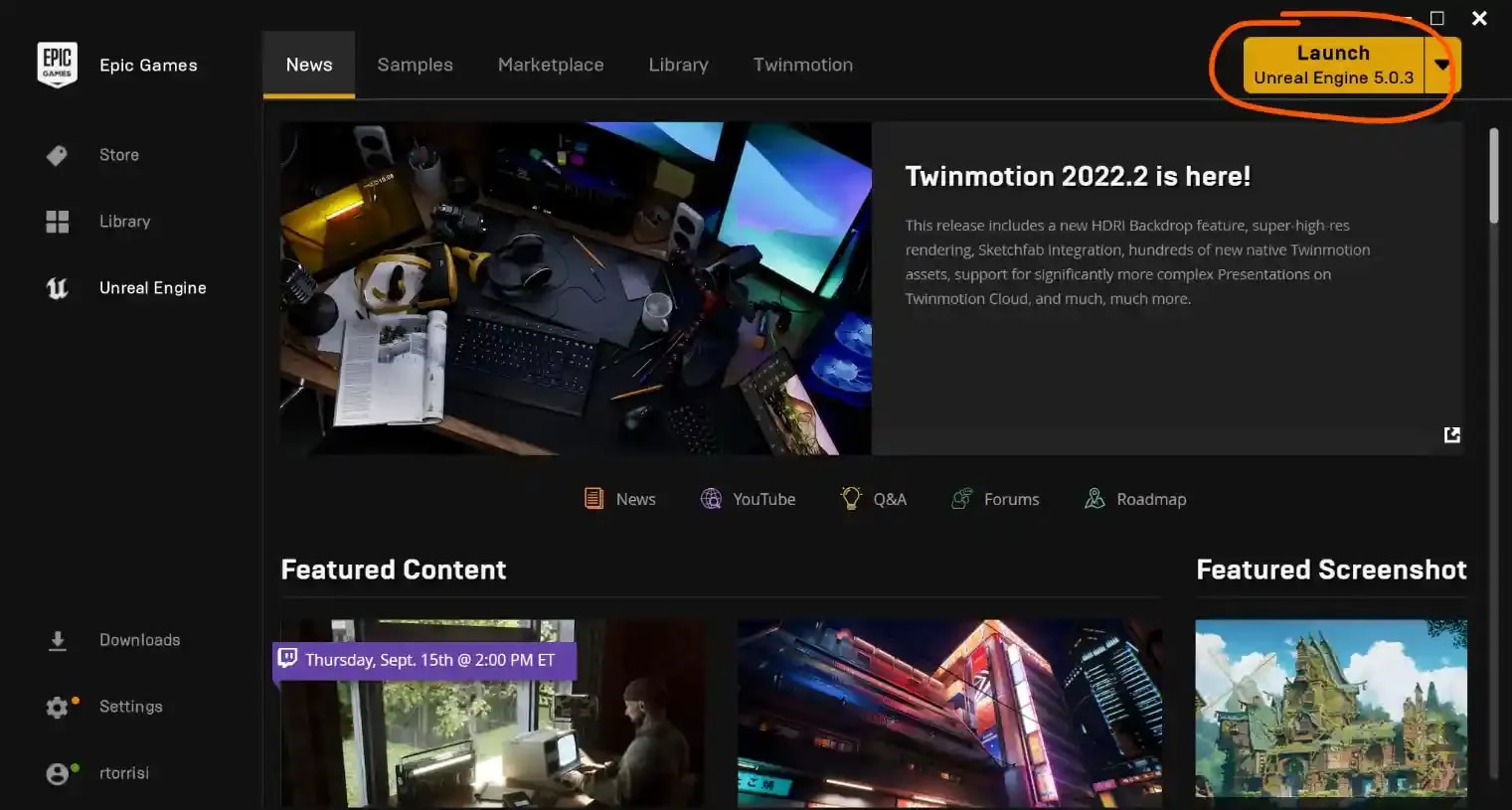This screenshot has height=810, width=1512.
Task: Click the rtorrisi user avatar icon
Action: click(57, 774)
